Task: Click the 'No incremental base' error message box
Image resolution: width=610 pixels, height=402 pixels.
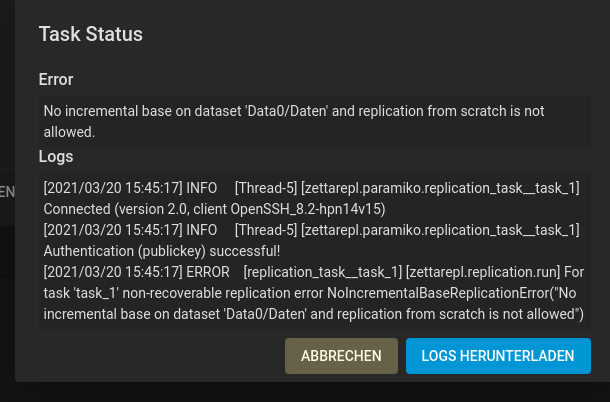Action: tap(315, 121)
